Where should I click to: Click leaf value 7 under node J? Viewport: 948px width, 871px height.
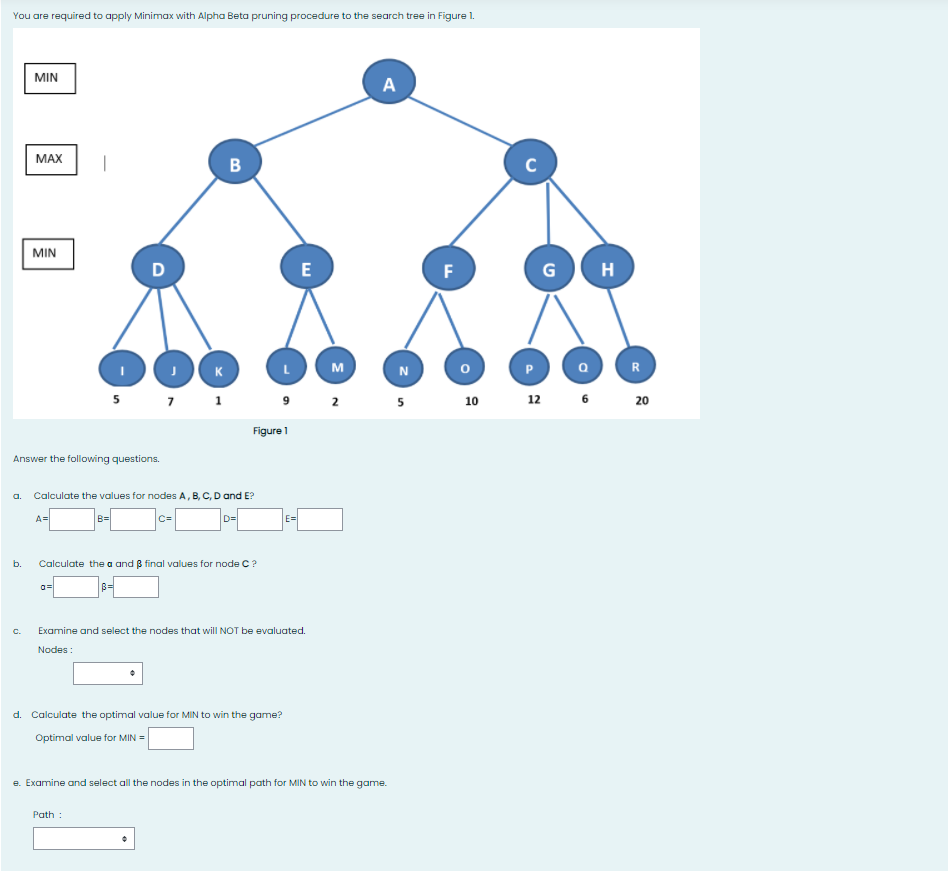(170, 402)
